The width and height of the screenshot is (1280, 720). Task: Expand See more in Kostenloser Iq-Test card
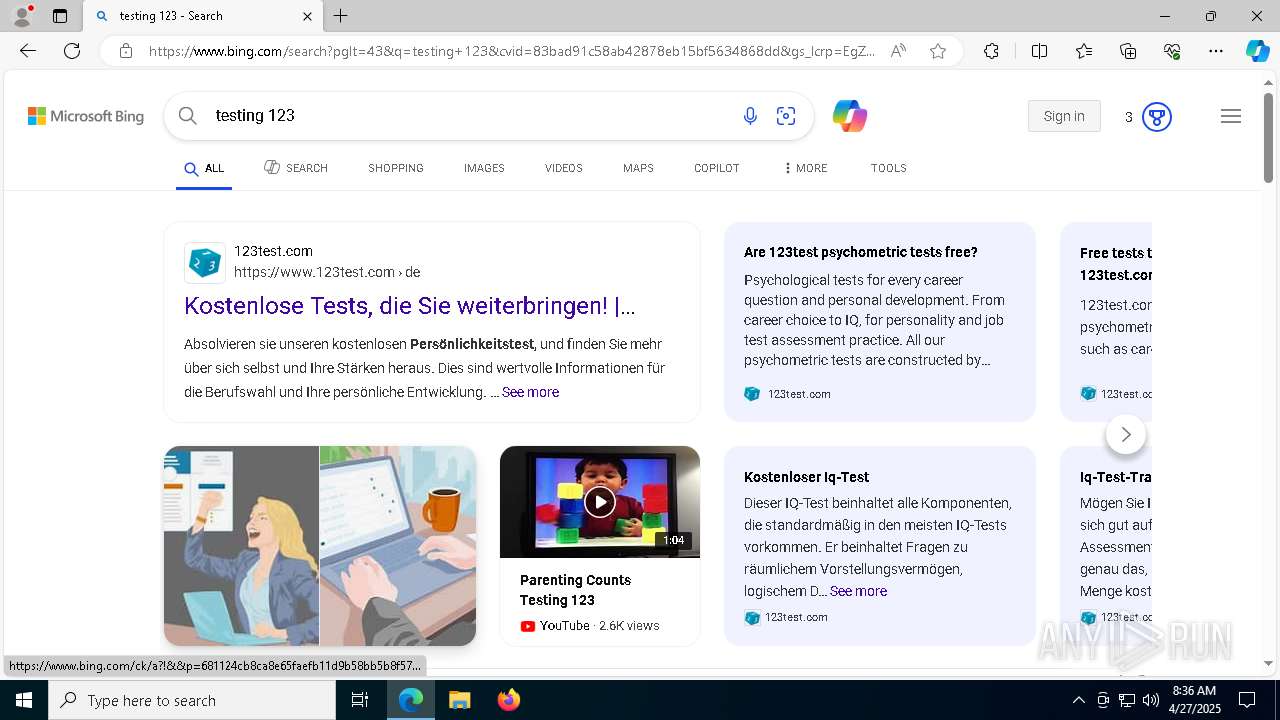coord(858,591)
